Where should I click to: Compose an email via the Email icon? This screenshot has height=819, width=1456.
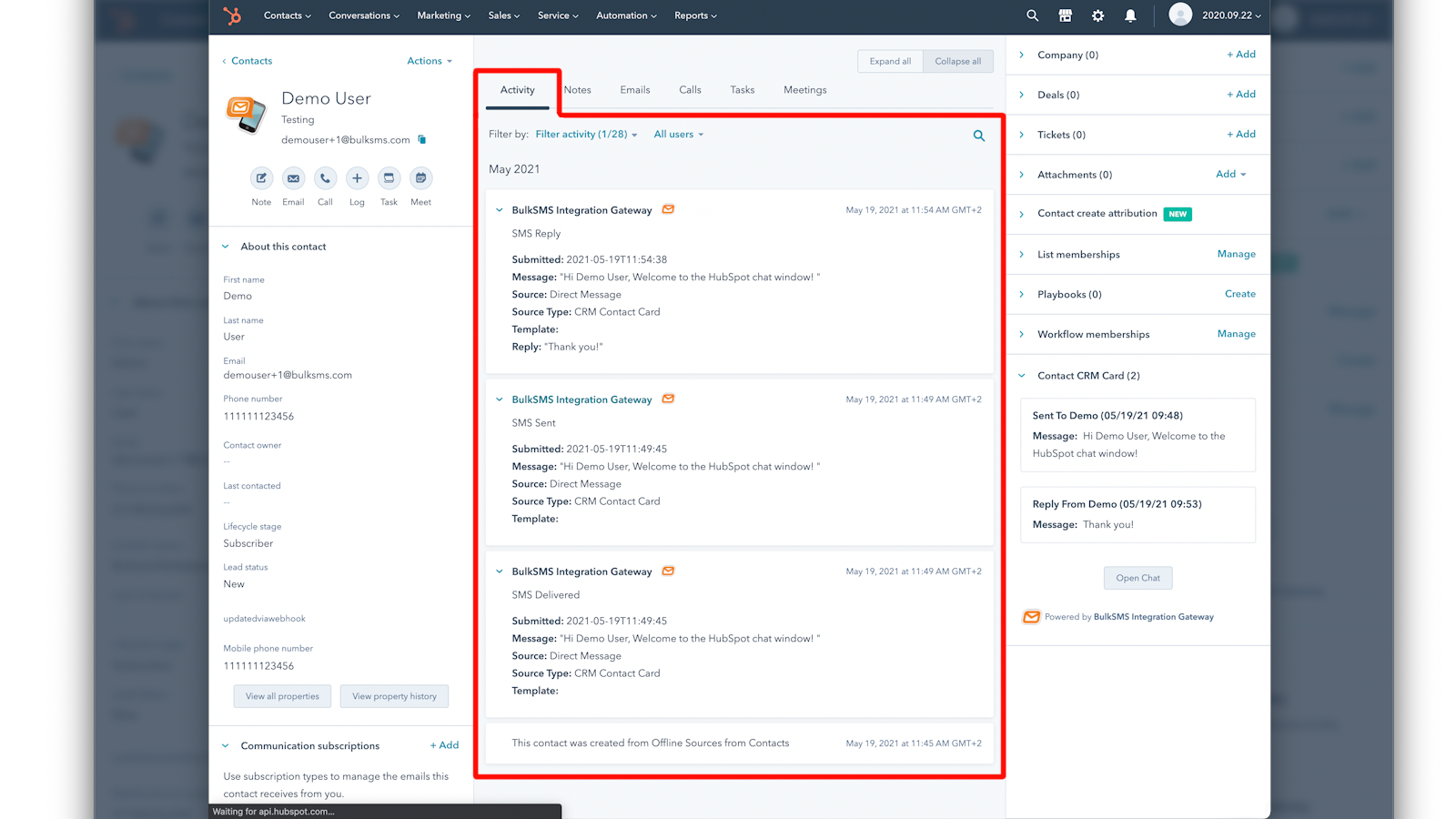pos(293,179)
